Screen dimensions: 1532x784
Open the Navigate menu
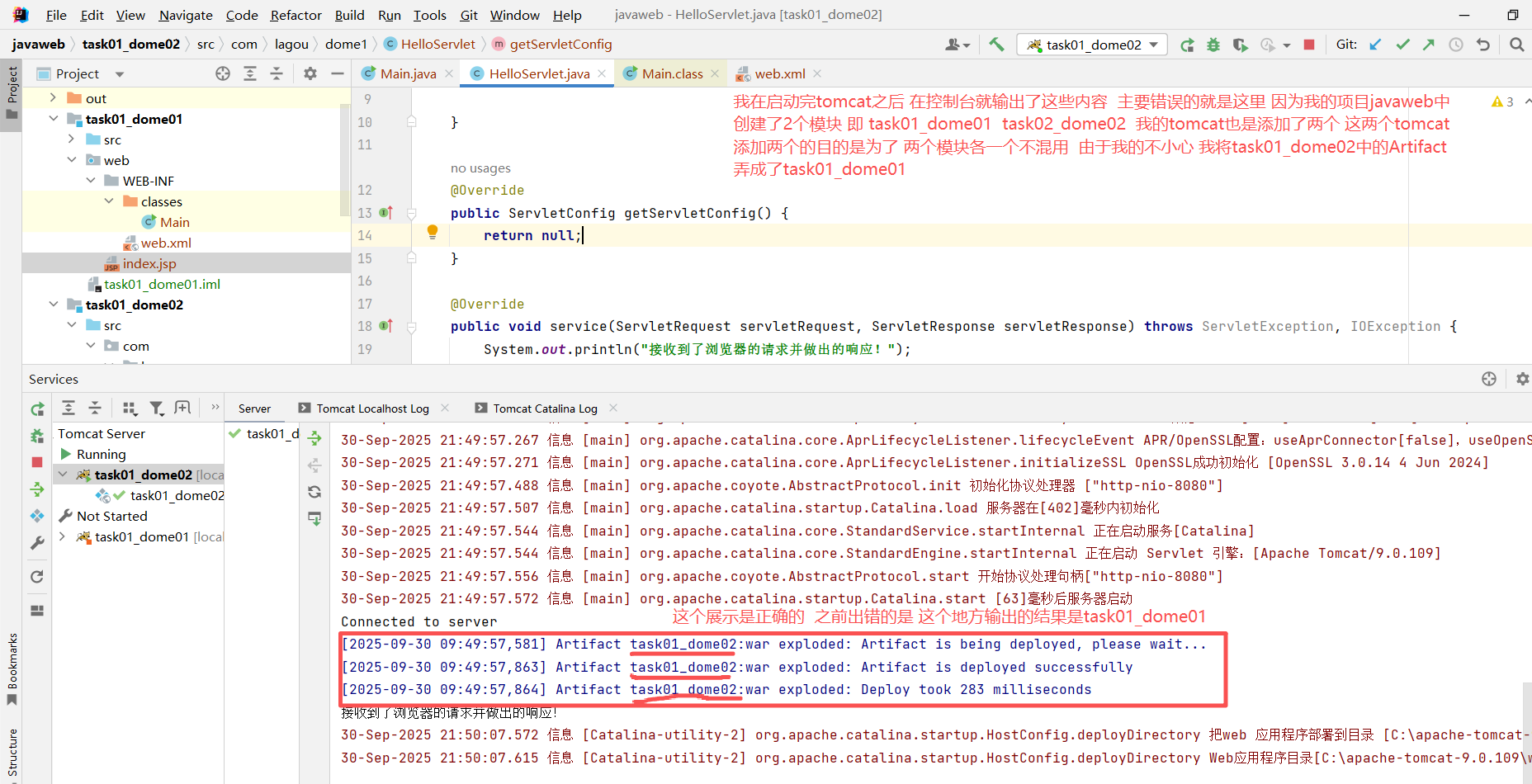[x=186, y=15]
